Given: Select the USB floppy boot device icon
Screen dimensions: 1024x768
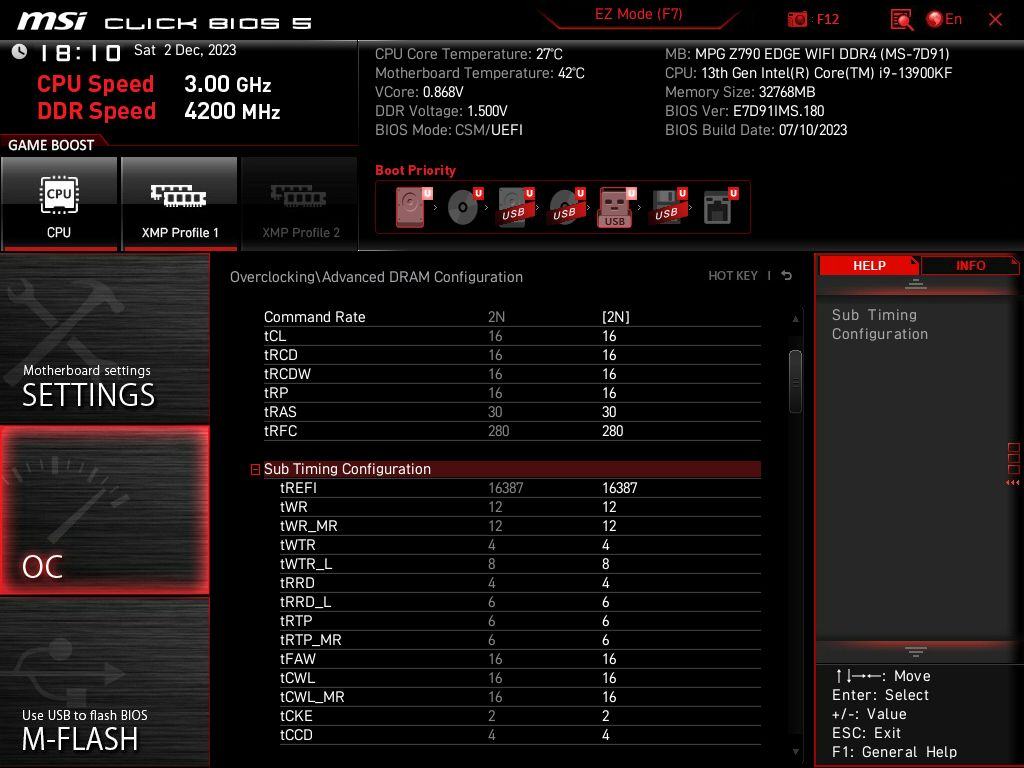Looking at the screenshot, I should pyautogui.click(x=668, y=207).
